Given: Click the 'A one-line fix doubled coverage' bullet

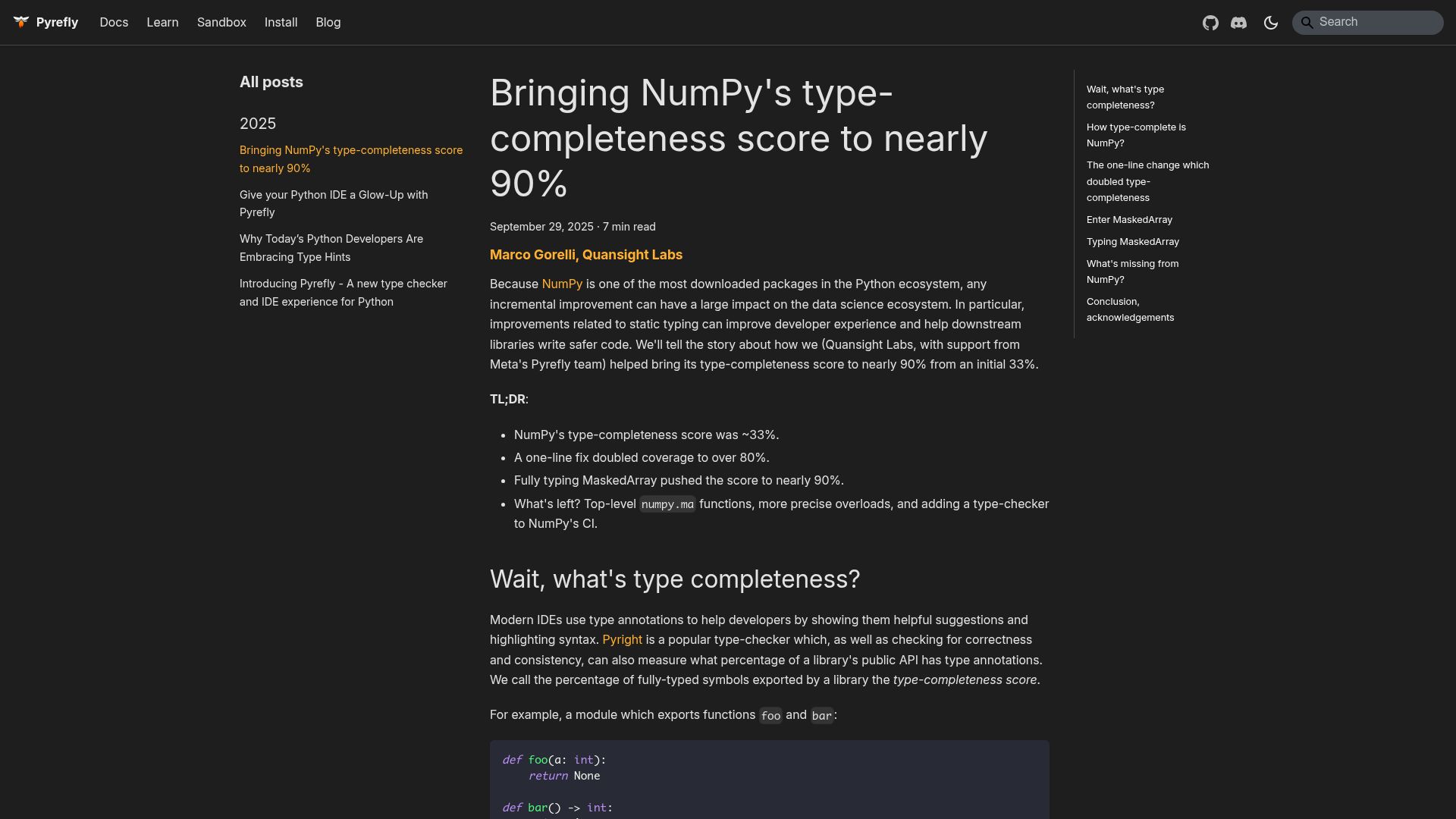Looking at the screenshot, I should coord(642,458).
